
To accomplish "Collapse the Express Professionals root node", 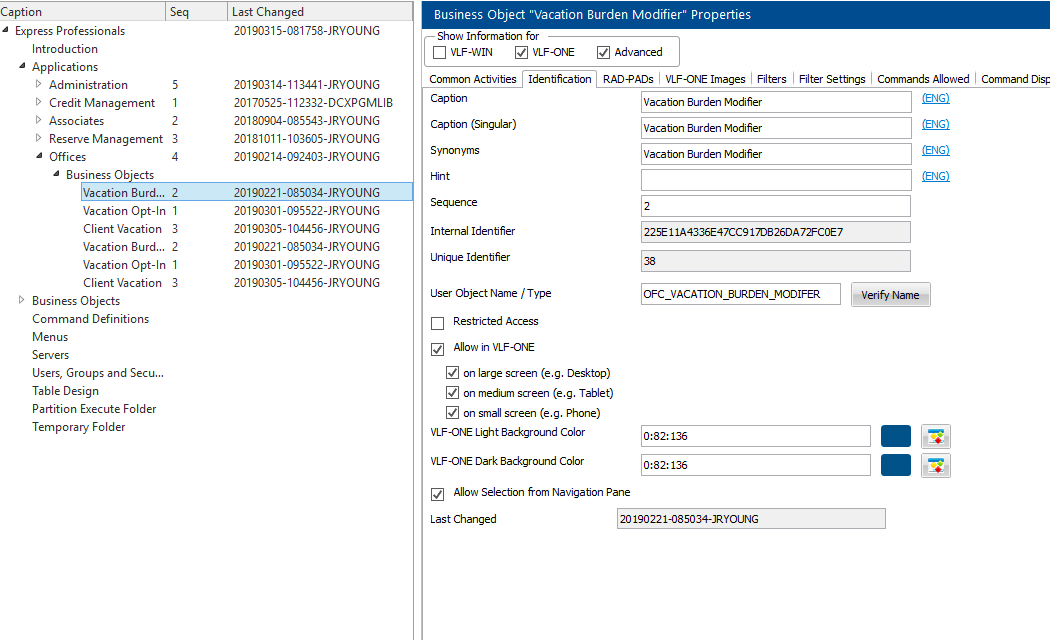I will coord(6,31).
